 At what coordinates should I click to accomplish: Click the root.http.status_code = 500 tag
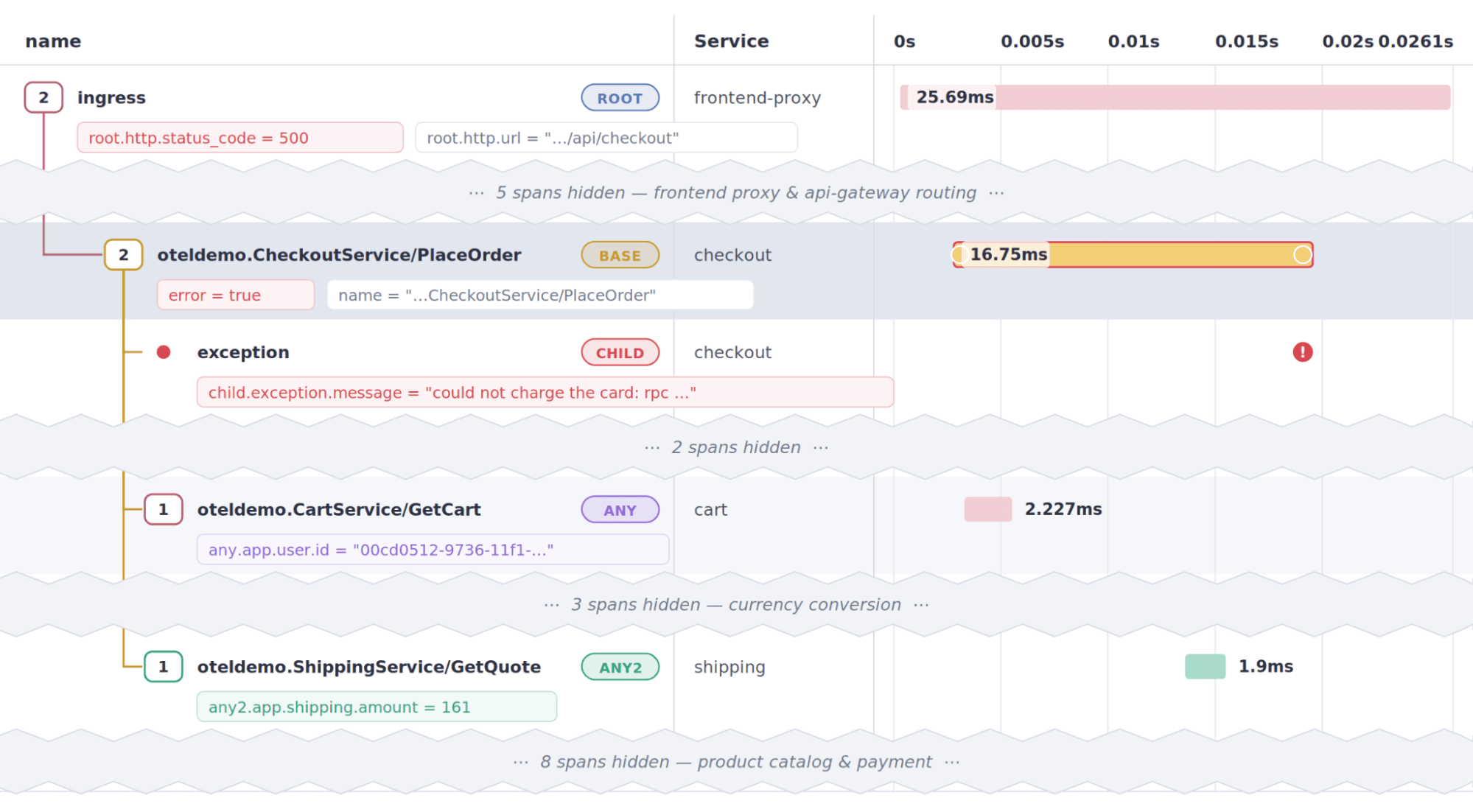click(x=240, y=138)
